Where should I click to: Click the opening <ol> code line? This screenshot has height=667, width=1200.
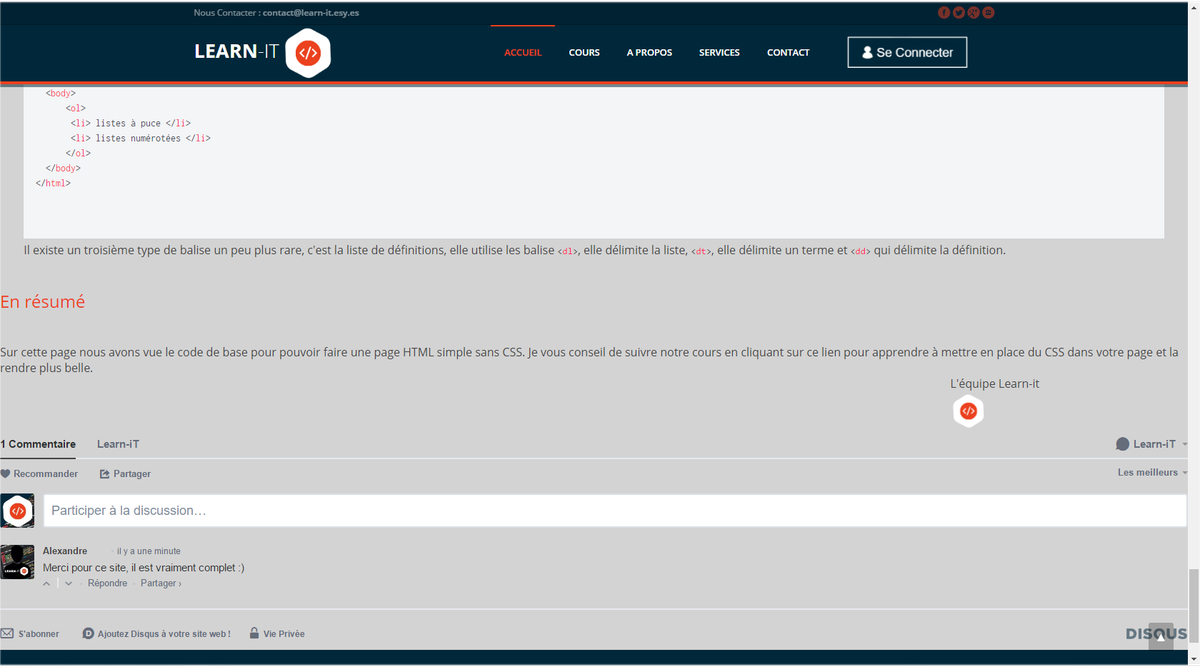76,108
